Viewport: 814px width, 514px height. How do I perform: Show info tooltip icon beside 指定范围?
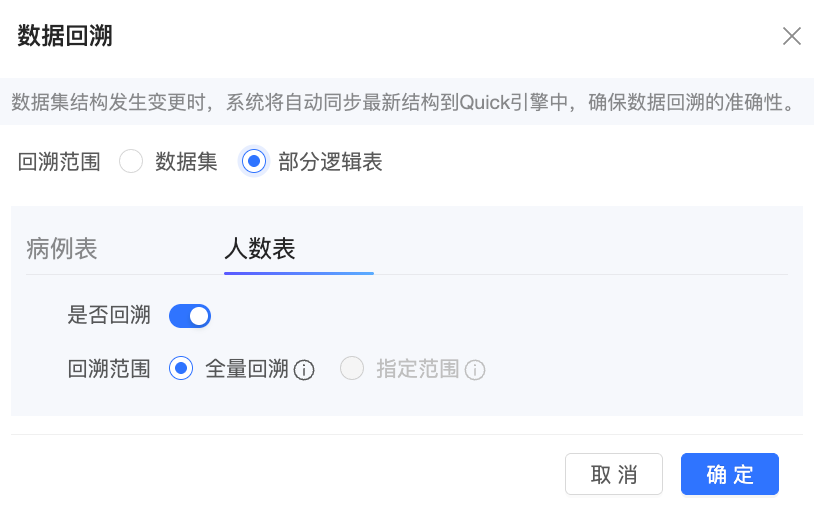coord(475,370)
